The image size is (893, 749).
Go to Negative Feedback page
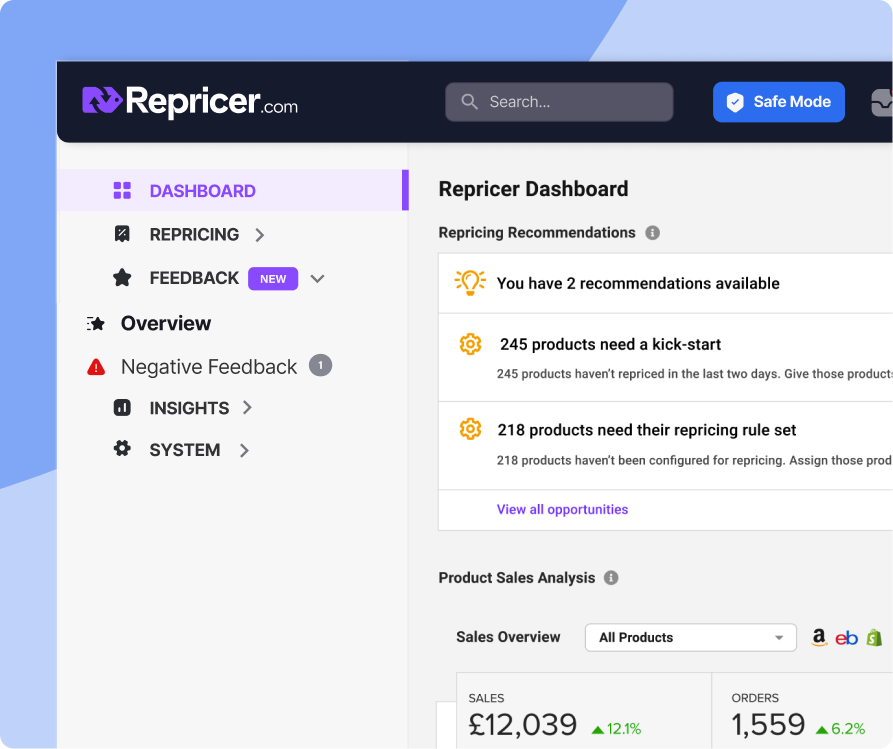click(208, 367)
